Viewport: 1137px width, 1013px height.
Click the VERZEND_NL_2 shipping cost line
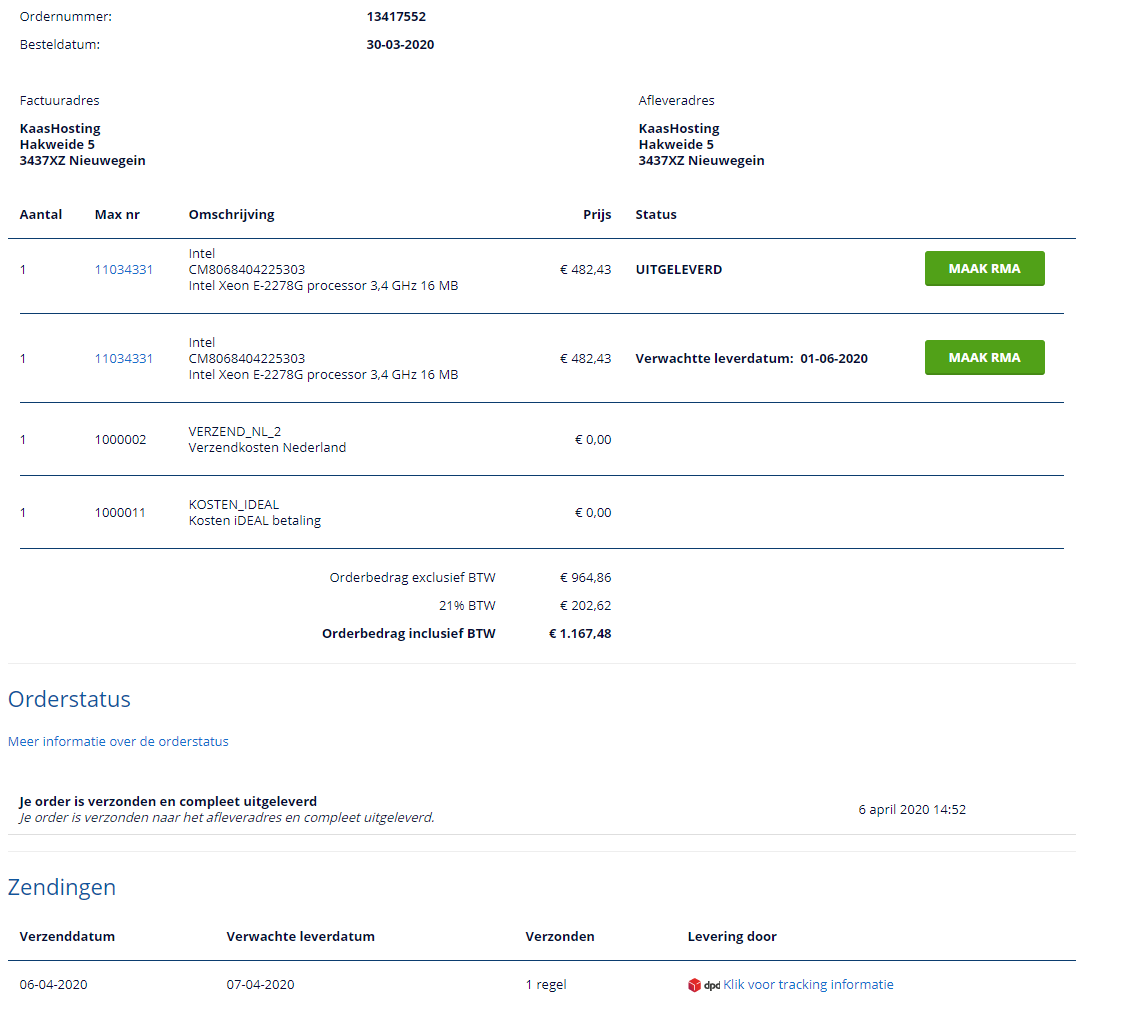[235, 431]
